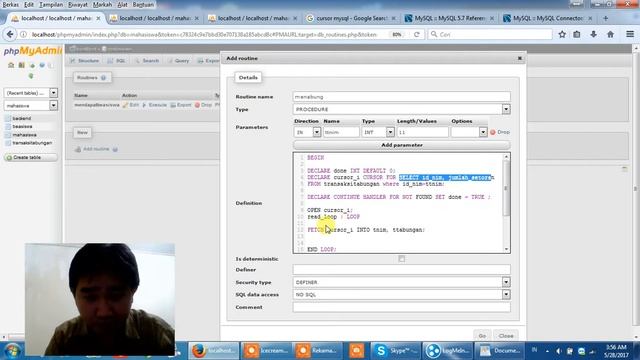Click the Definer input field
Viewport: 640px width, 360px height.
(x=402, y=269)
